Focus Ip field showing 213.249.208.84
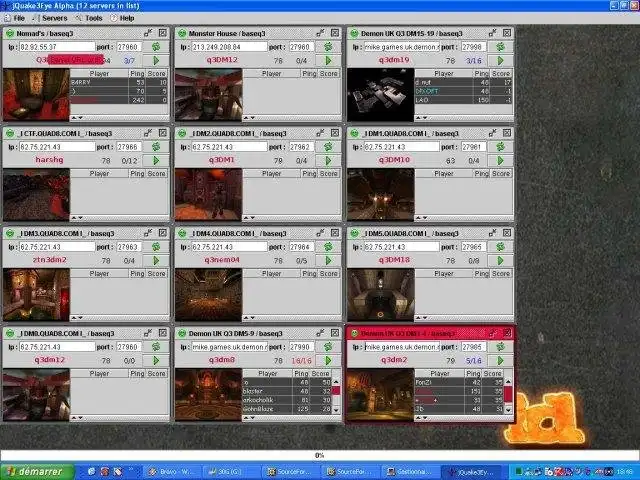The image size is (640, 480). tap(229, 47)
